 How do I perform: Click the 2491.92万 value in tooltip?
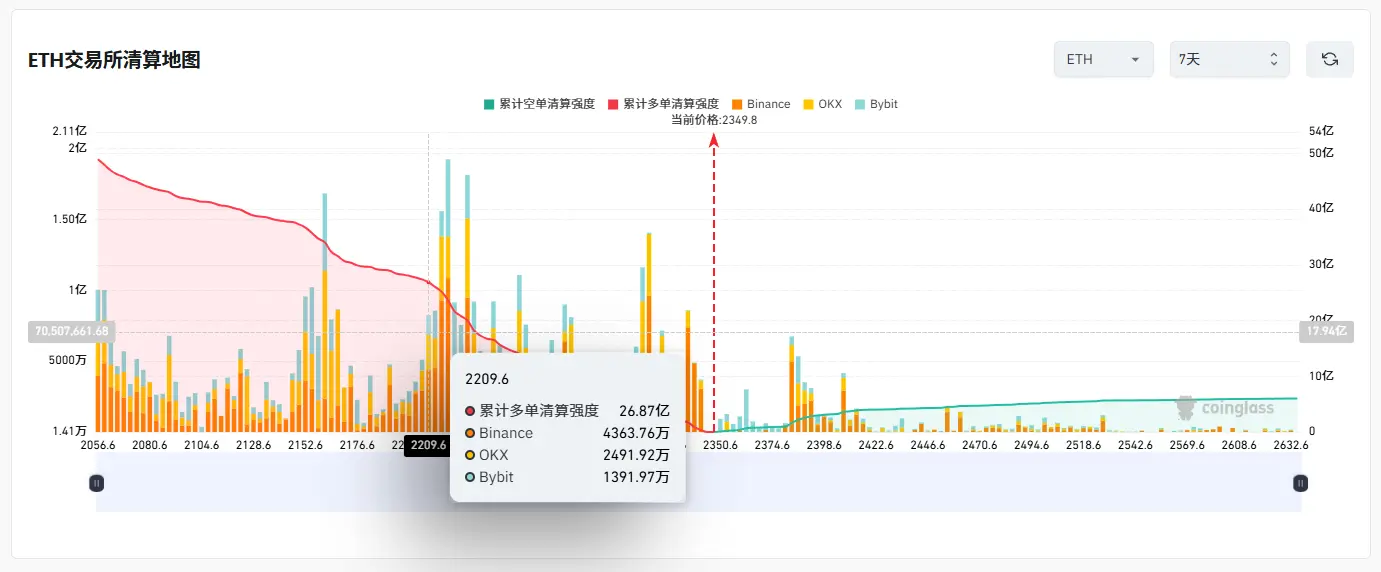[x=636, y=455]
